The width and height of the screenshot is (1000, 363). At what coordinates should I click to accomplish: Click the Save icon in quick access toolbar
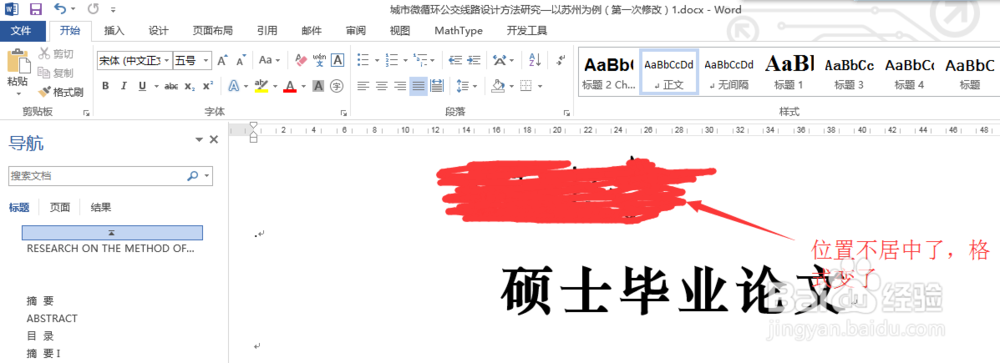pyautogui.click(x=36, y=9)
